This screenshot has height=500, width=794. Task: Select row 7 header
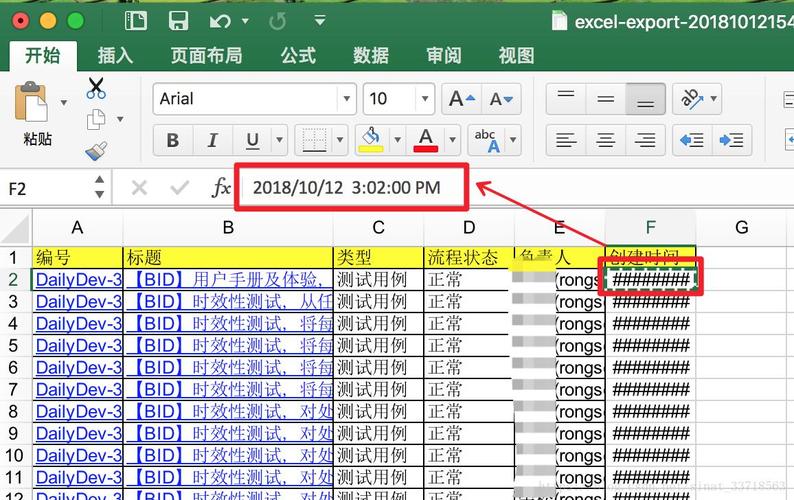(14, 390)
